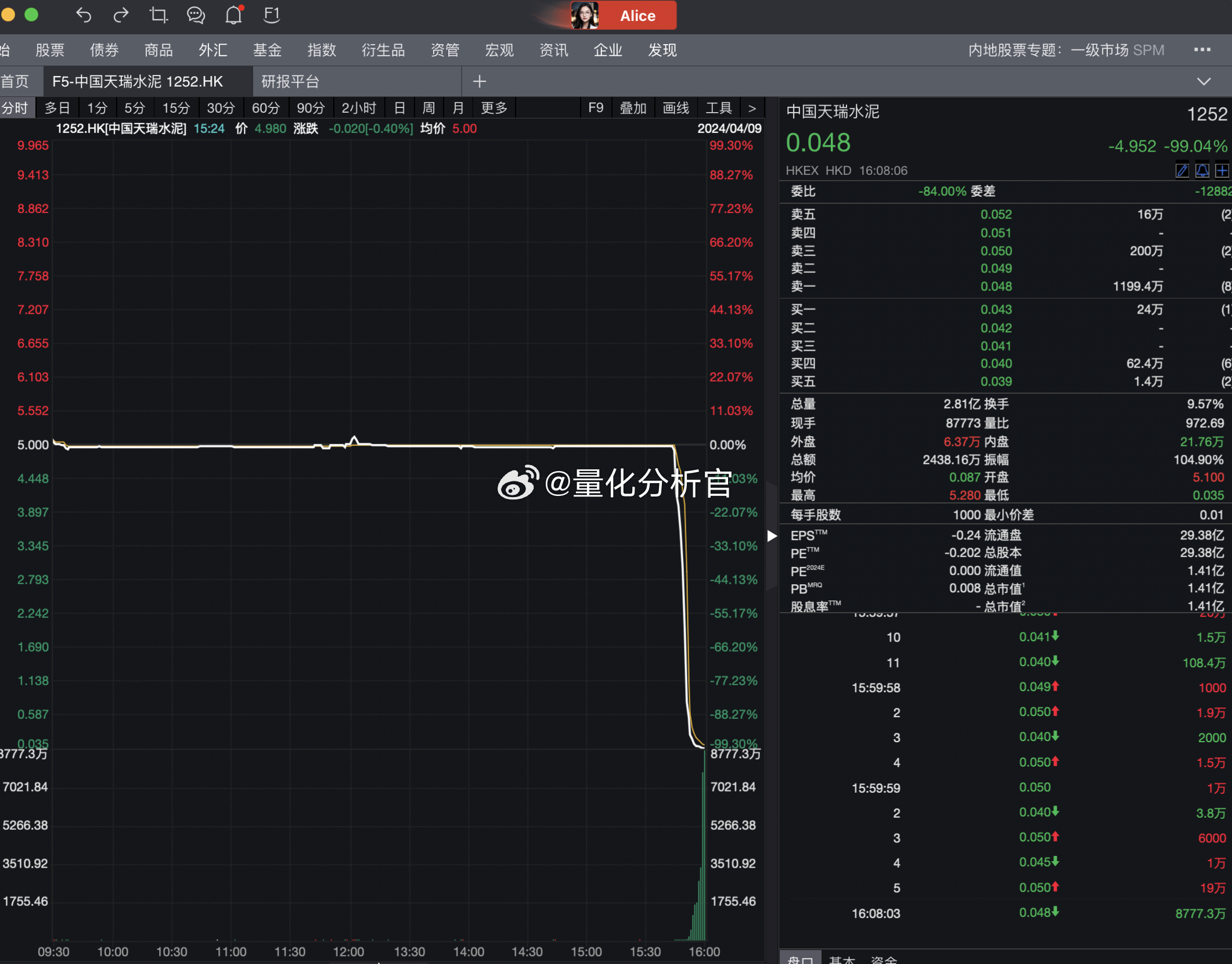This screenshot has height=964, width=1232.
Task: Open 指数 menu
Action: [x=322, y=51]
